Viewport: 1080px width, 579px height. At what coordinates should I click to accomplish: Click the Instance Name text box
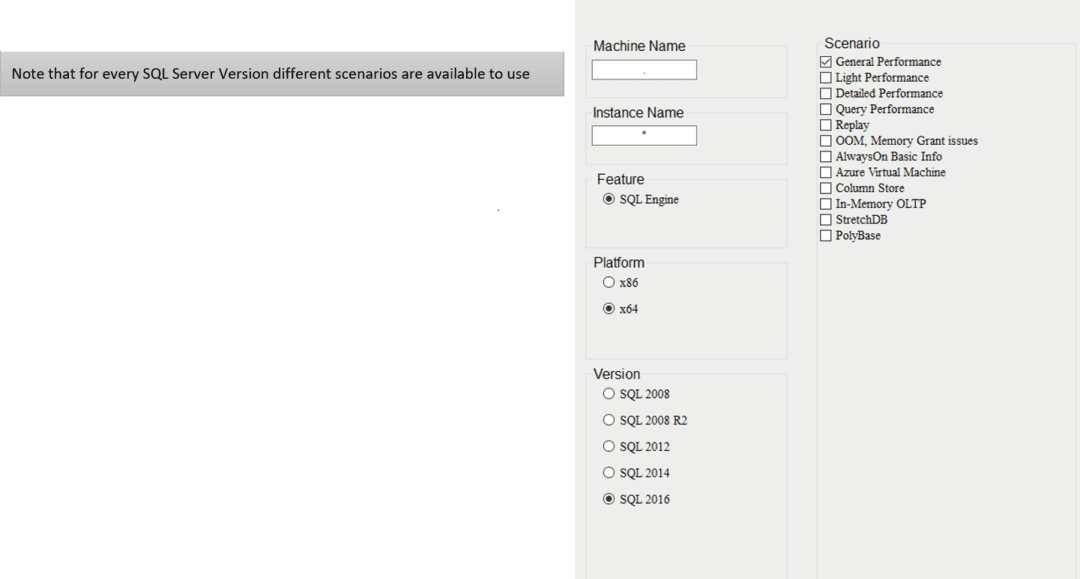644,136
